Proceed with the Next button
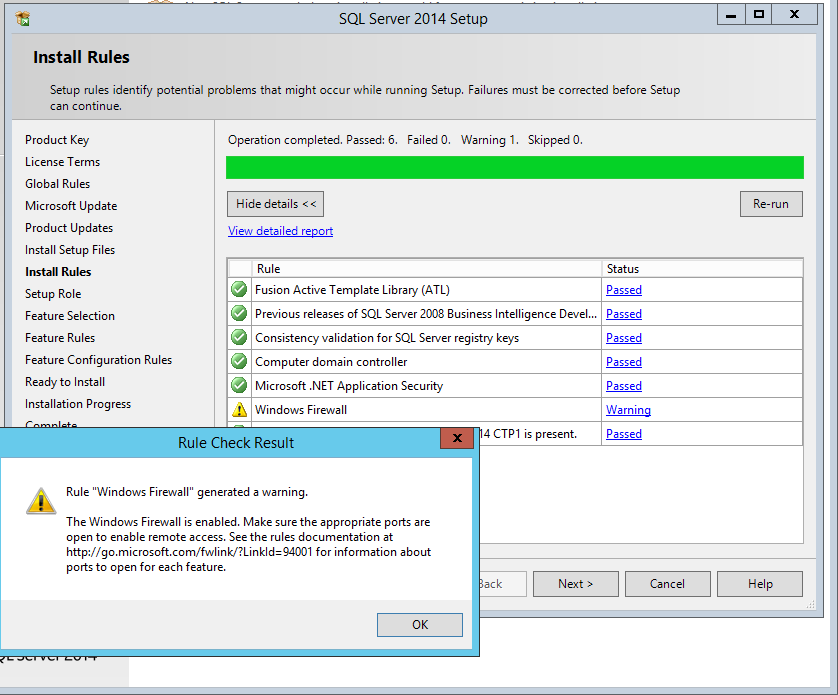The width and height of the screenshot is (838, 695). 576,584
